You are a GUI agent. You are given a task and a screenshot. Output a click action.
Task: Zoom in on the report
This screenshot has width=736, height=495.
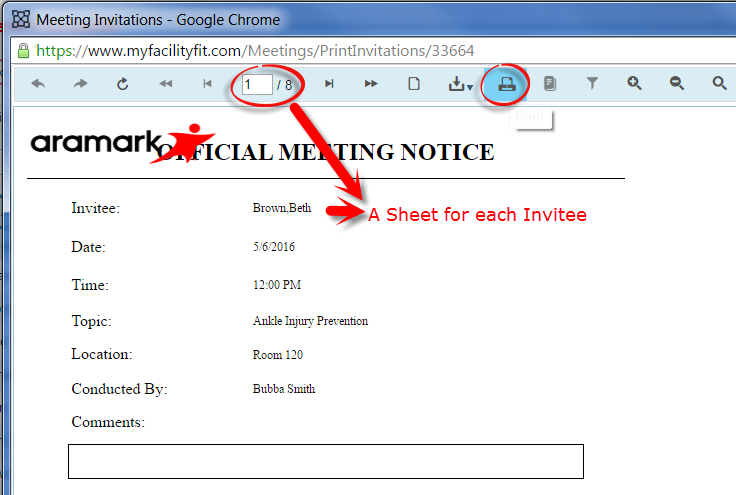[x=634, y=84]
